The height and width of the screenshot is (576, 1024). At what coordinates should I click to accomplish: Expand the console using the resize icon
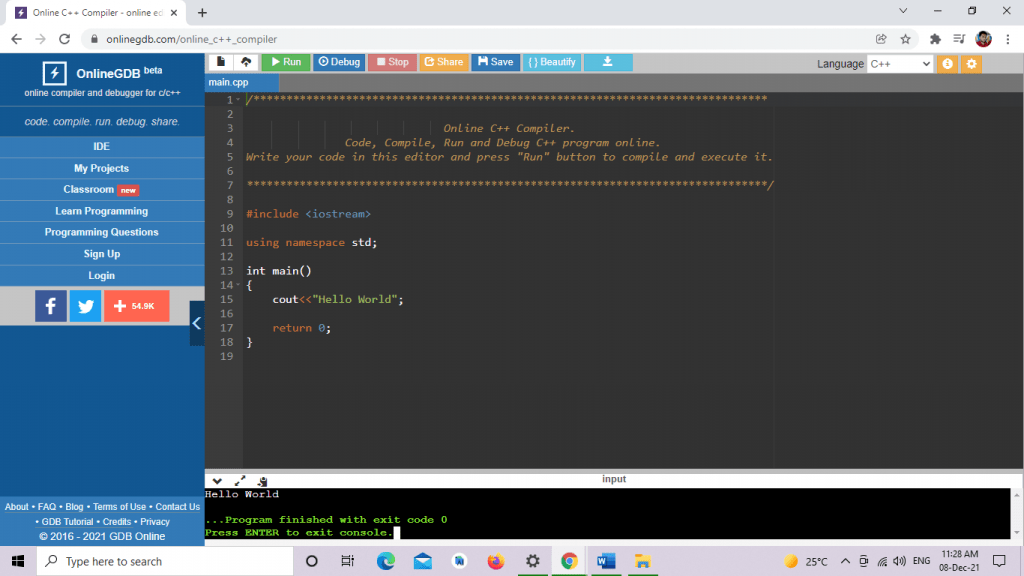pyautogui.click(x=240, y=480)
